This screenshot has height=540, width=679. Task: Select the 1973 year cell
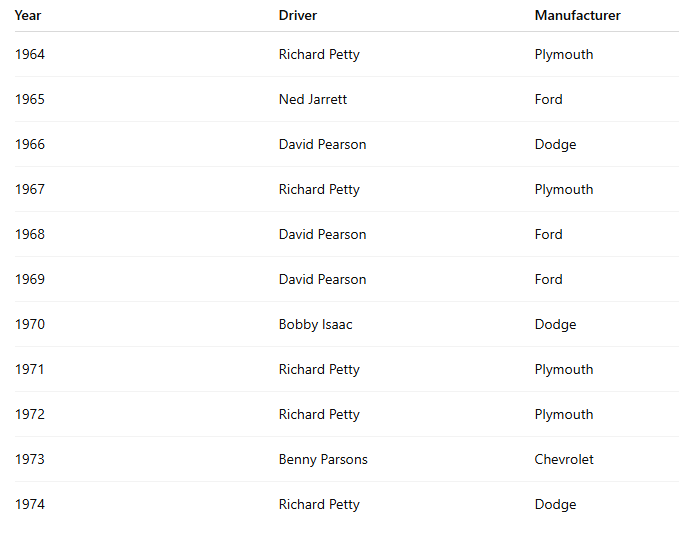tap(30, 460)
